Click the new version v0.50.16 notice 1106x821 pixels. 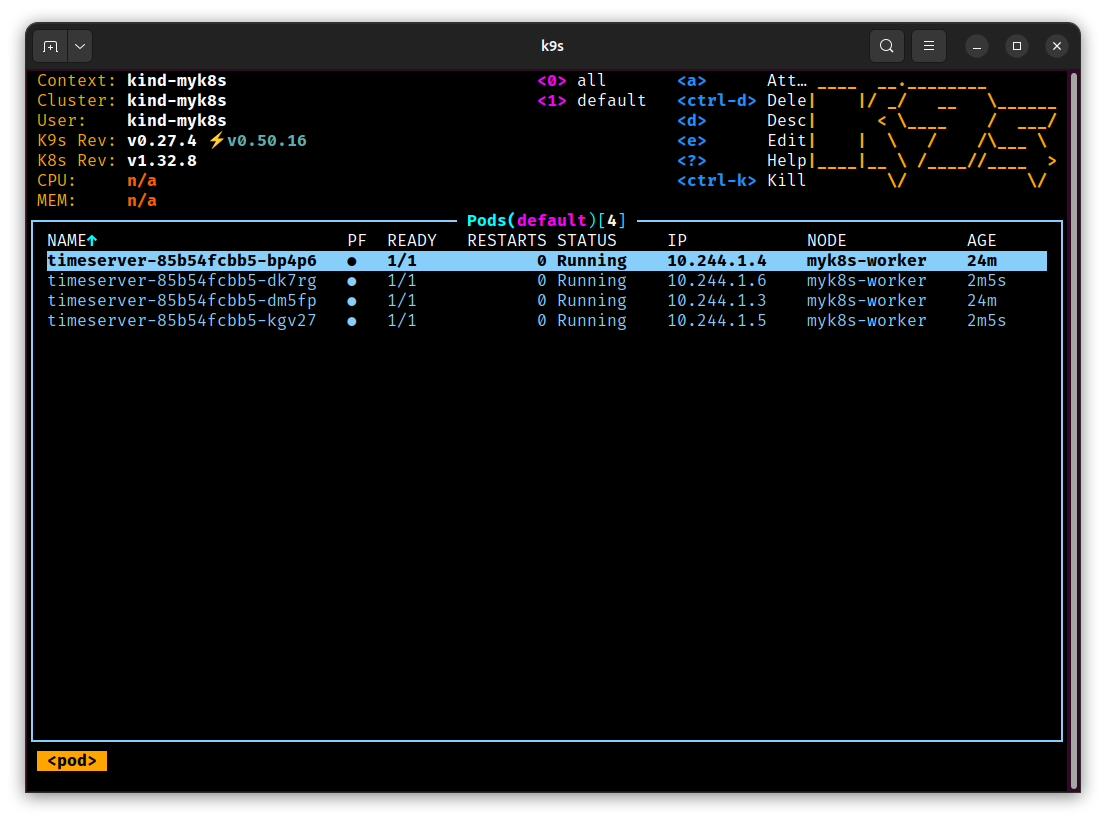coord(258,140)
